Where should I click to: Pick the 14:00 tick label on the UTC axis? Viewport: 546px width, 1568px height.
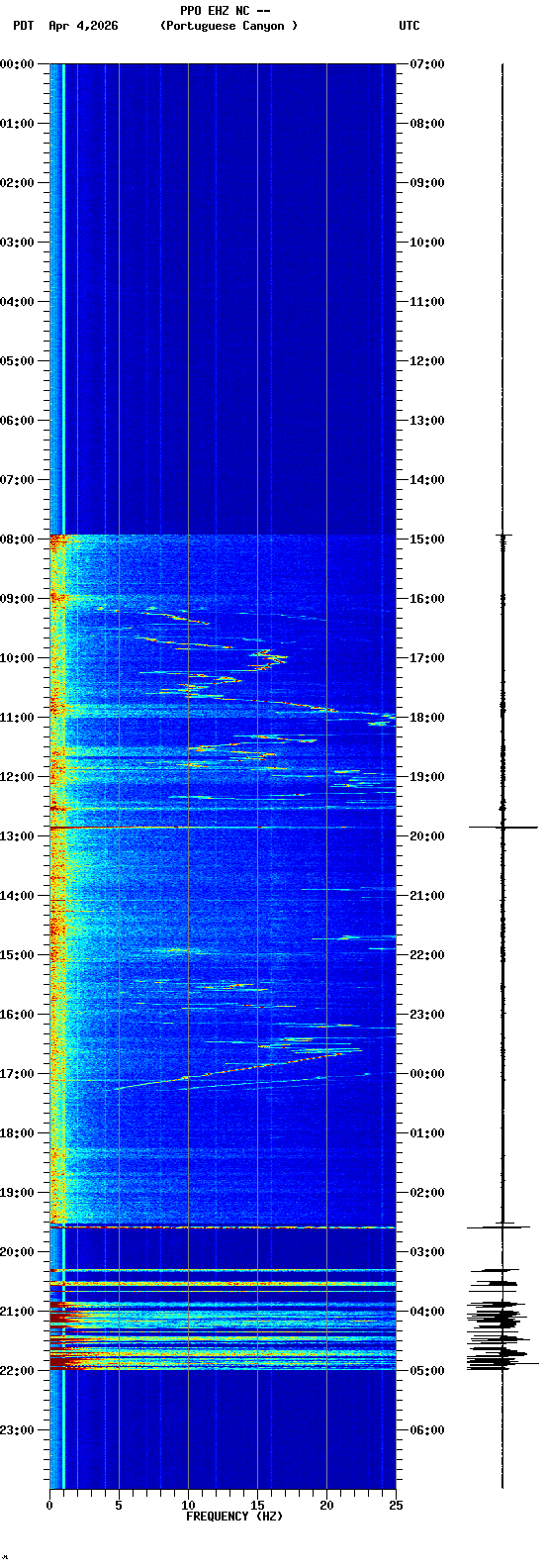(427, 480)
